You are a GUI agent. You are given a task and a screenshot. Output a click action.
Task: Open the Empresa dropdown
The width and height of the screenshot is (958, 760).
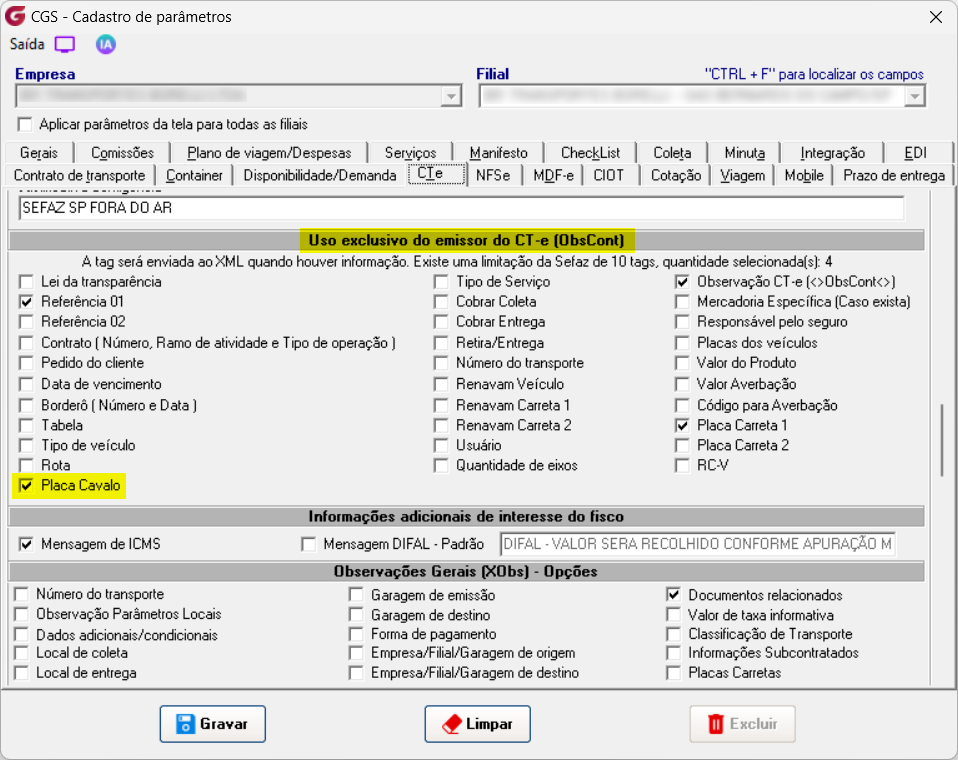451,97
